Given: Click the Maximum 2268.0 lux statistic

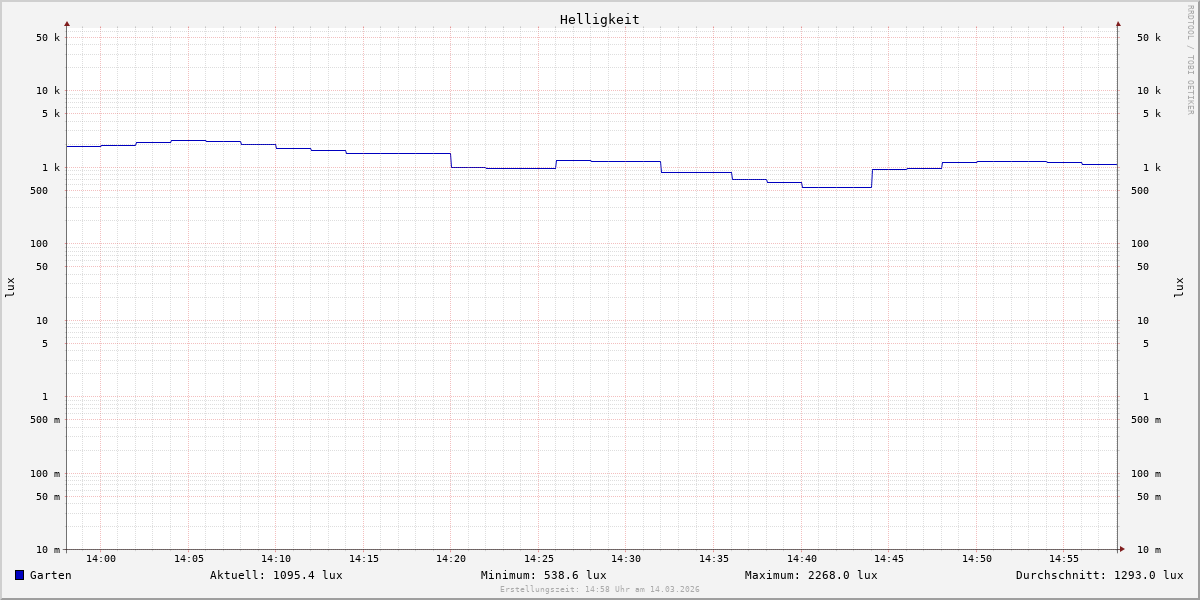Looking at the screenshot, I should tap(811, 575).
